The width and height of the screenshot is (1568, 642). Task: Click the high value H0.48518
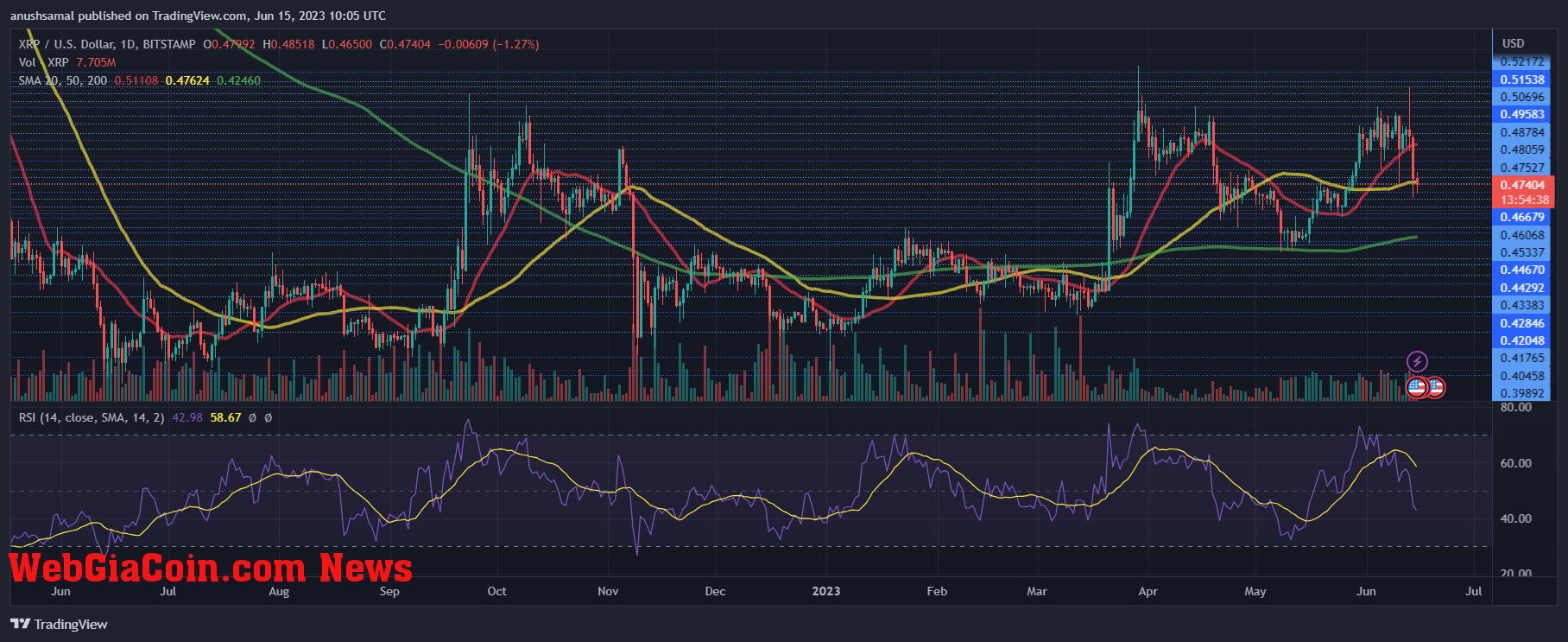[288, 44]
